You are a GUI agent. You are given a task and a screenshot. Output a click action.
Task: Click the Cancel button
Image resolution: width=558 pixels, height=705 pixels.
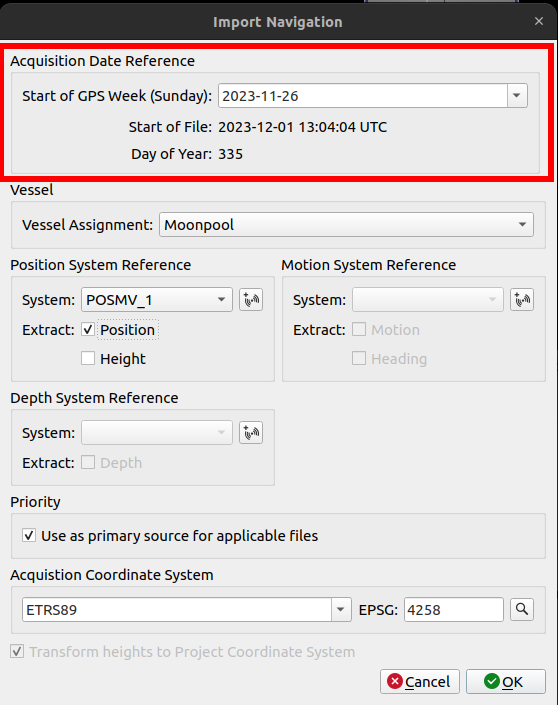[420, 682]
